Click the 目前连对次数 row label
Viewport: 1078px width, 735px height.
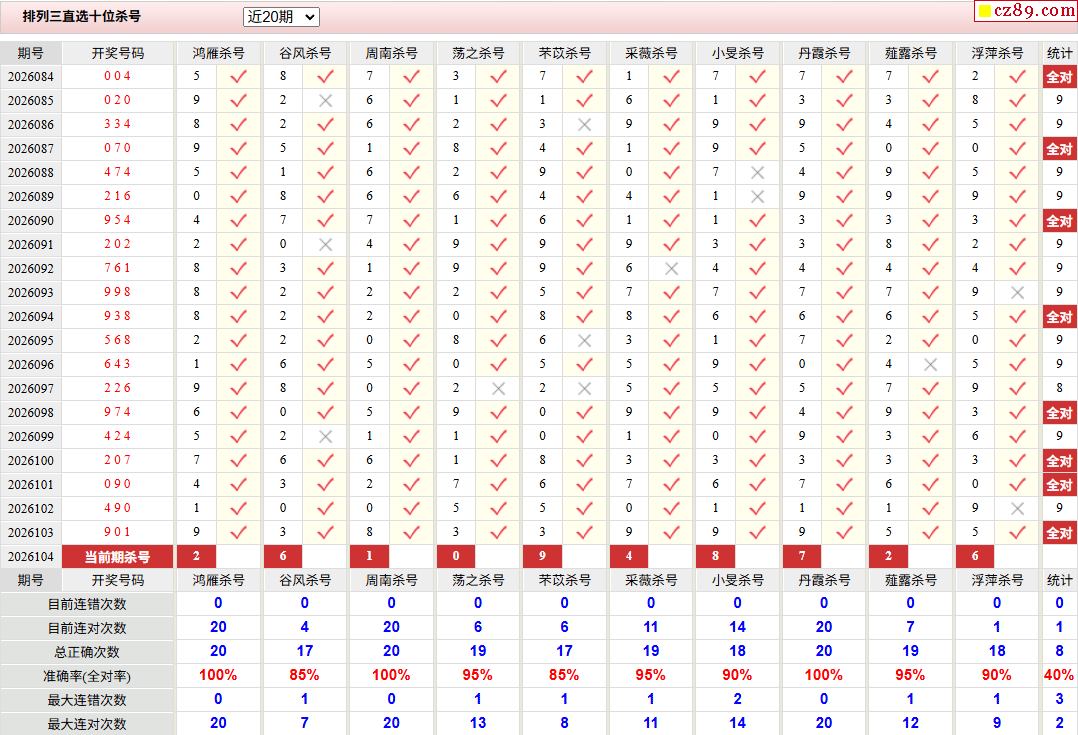87,628
